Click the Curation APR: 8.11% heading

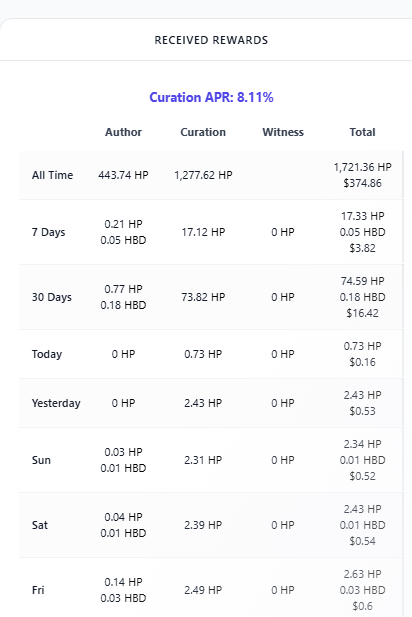click(211, 97)
